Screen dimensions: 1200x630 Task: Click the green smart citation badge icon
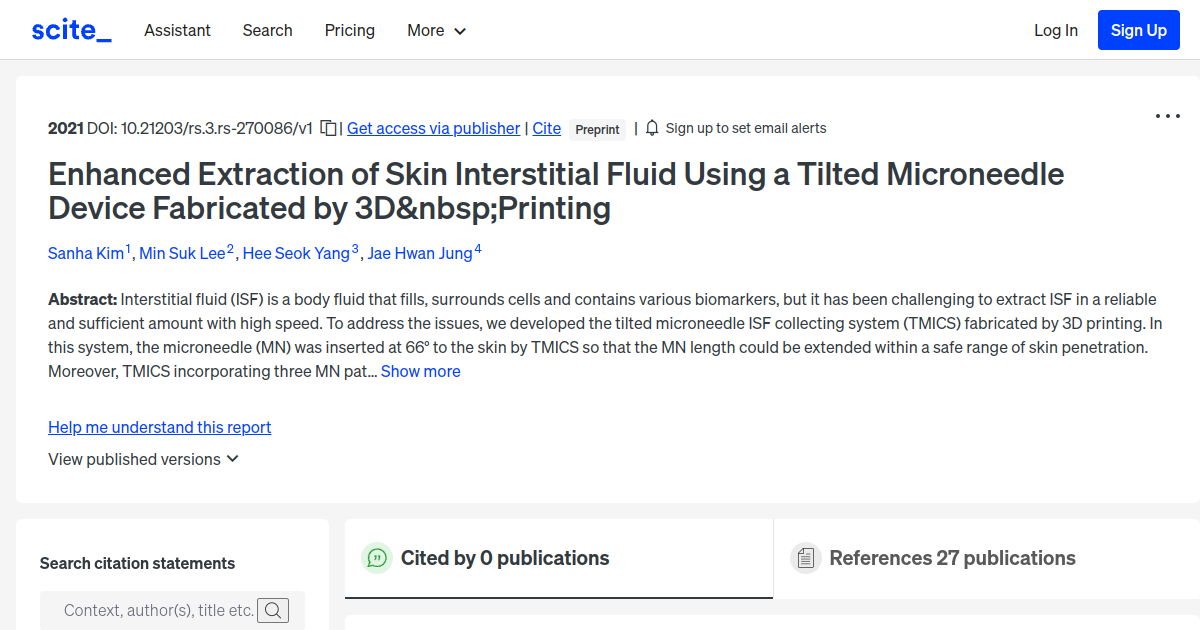[377, 558]
